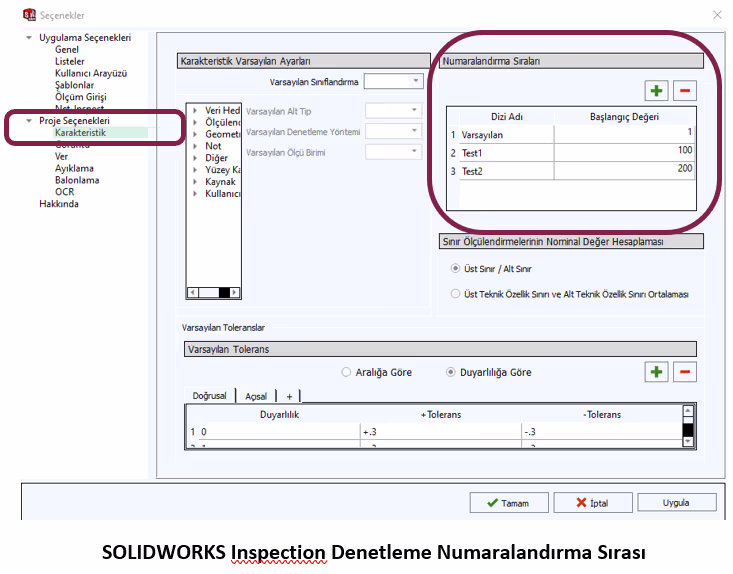
Task: Click the +.3 tolerance cell
Action: tap(441, 432)
